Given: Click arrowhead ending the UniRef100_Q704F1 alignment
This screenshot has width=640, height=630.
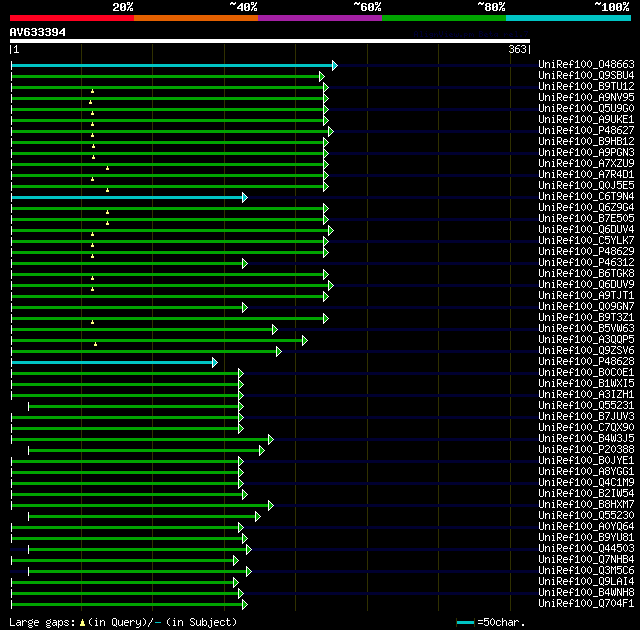Looking at the screenshot, I should (245, 605).
